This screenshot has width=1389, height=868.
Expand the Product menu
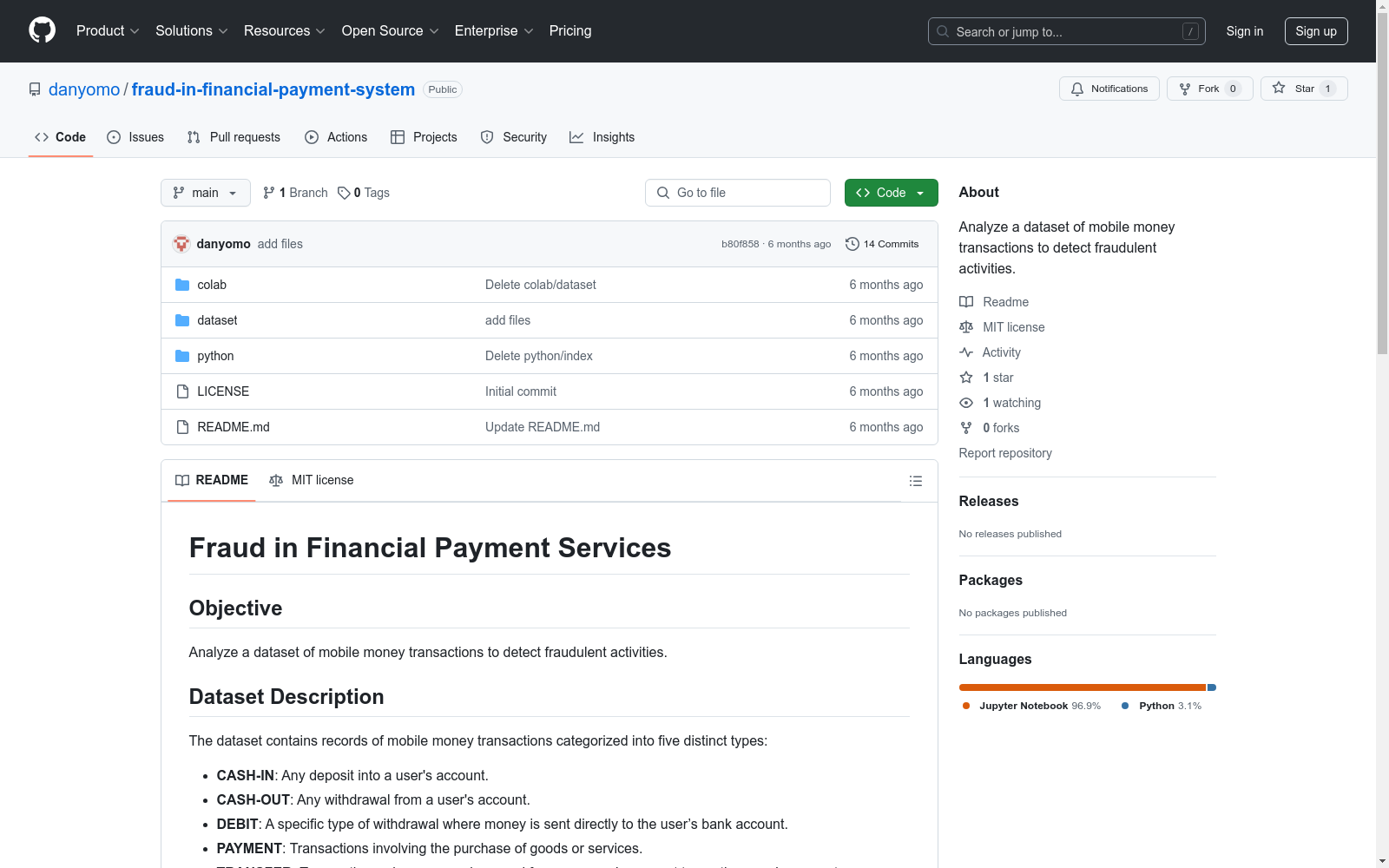pyautogui.click(x=108, y=31)
